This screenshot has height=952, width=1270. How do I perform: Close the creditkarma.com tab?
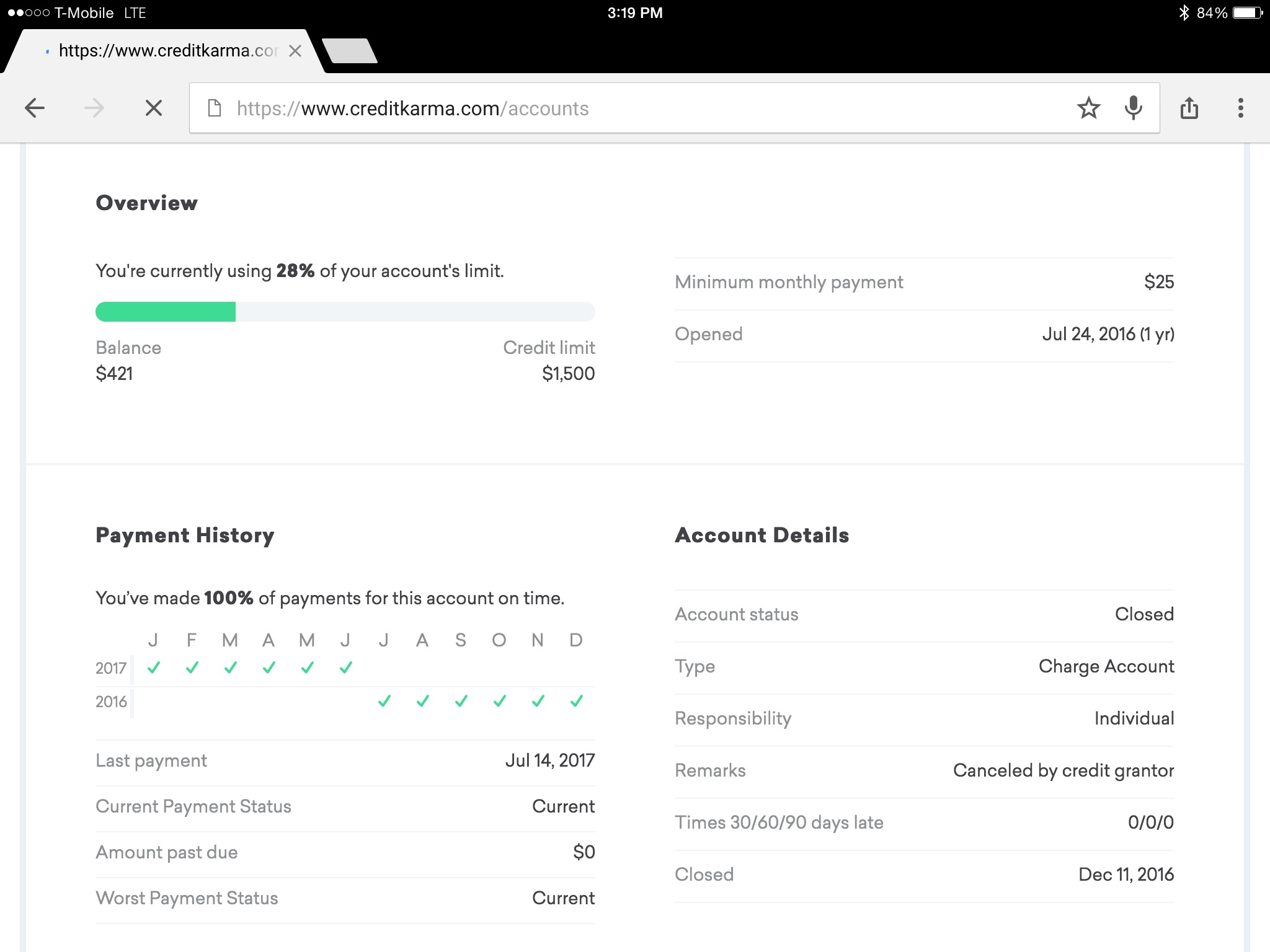tap(295, 51)
